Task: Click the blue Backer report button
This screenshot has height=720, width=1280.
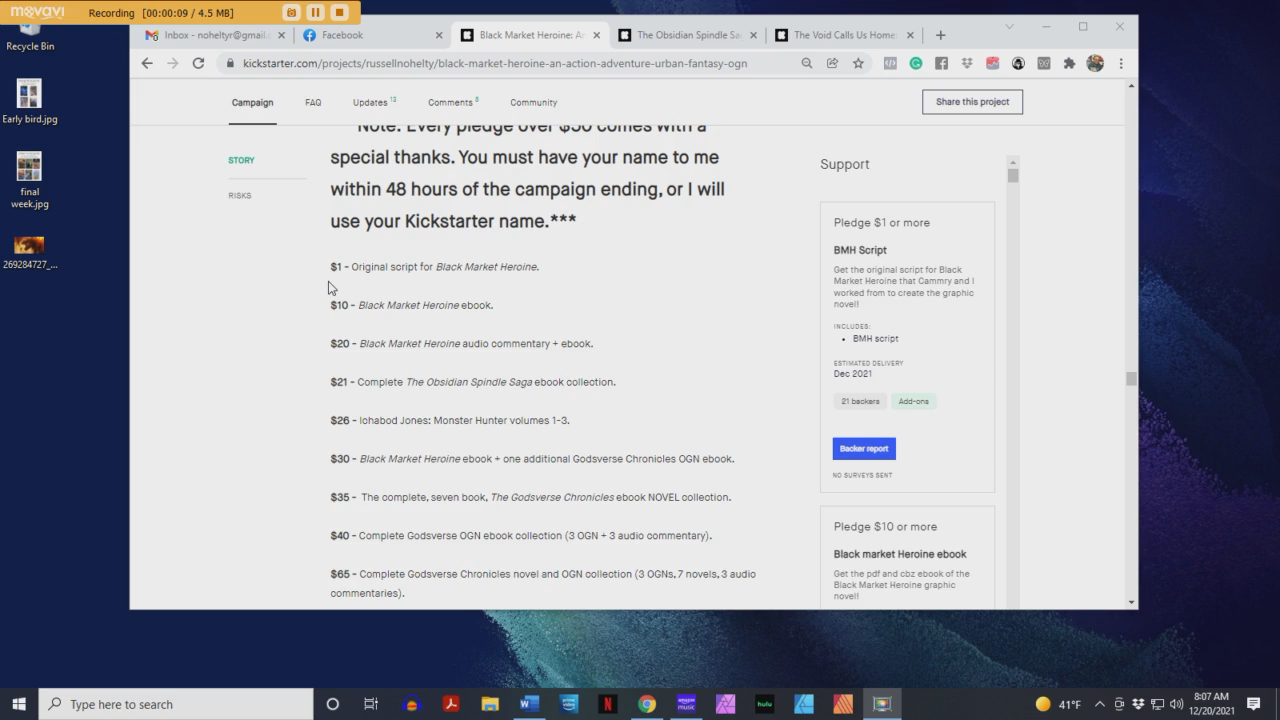Action: (864, 449)
